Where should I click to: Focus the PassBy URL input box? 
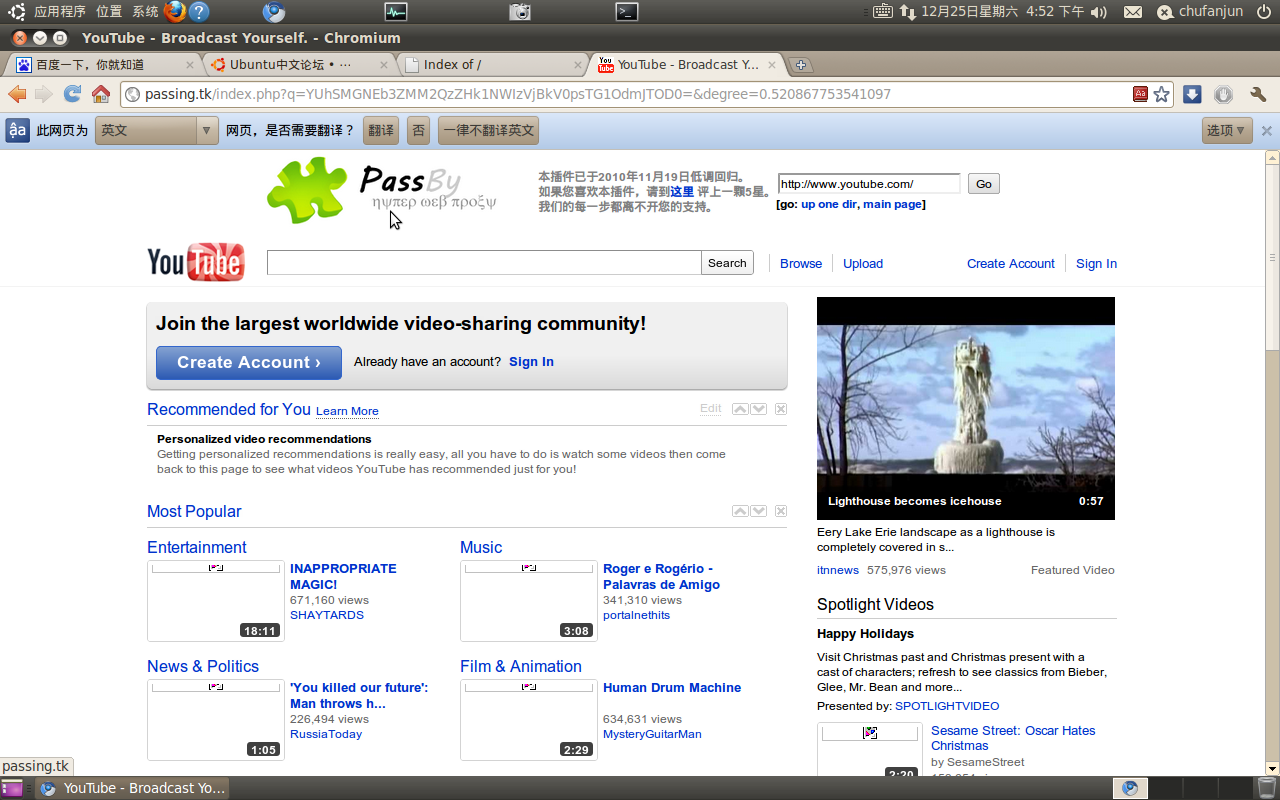[869, 184]
